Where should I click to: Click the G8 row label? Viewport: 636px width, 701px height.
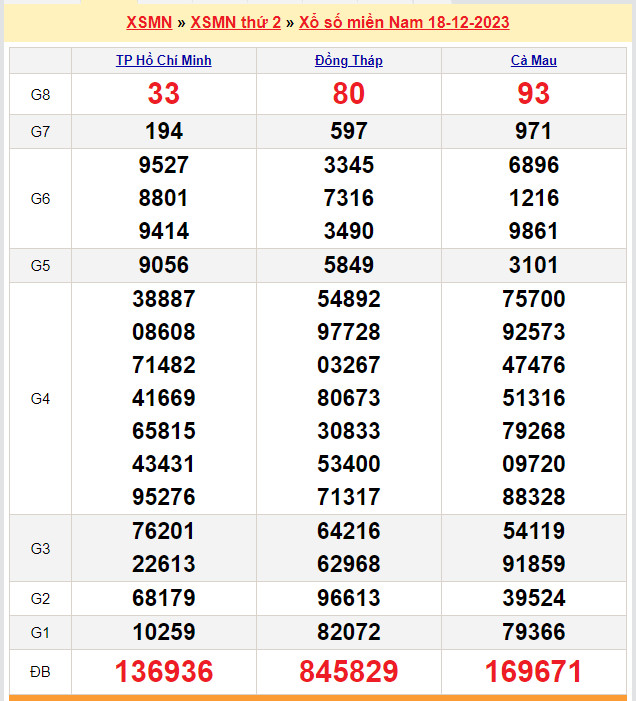click(40, 94)
